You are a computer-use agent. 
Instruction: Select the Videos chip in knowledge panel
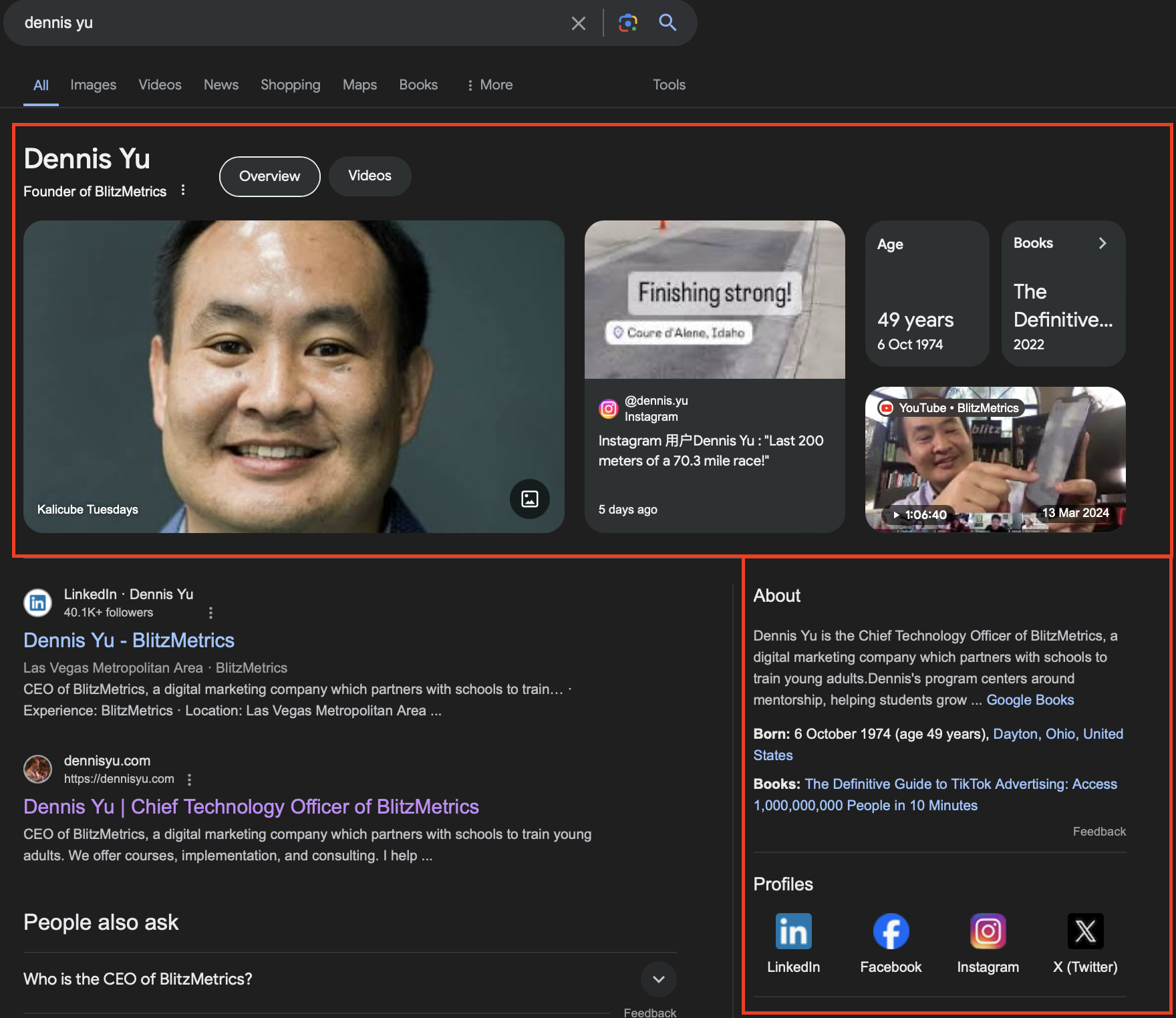tap(370, 176)
